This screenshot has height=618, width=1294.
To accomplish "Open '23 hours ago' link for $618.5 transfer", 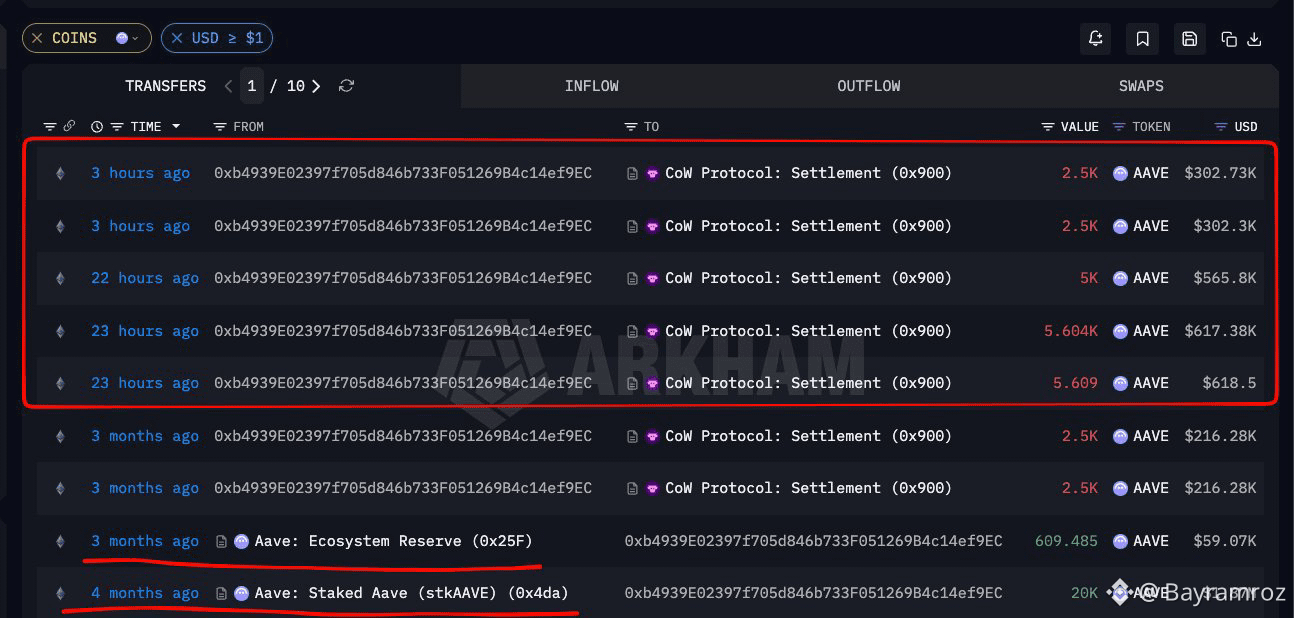I will click(145, 383).
